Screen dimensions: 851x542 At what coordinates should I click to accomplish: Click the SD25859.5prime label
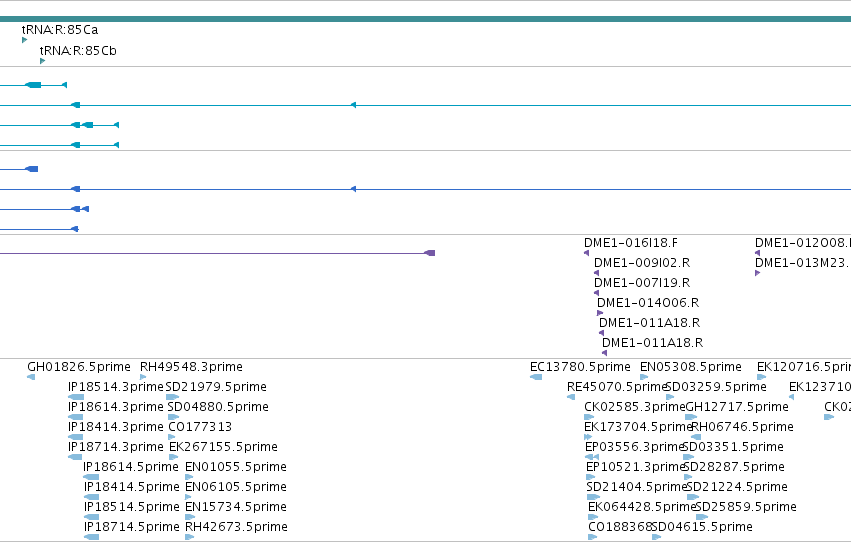tap(746, 507)
